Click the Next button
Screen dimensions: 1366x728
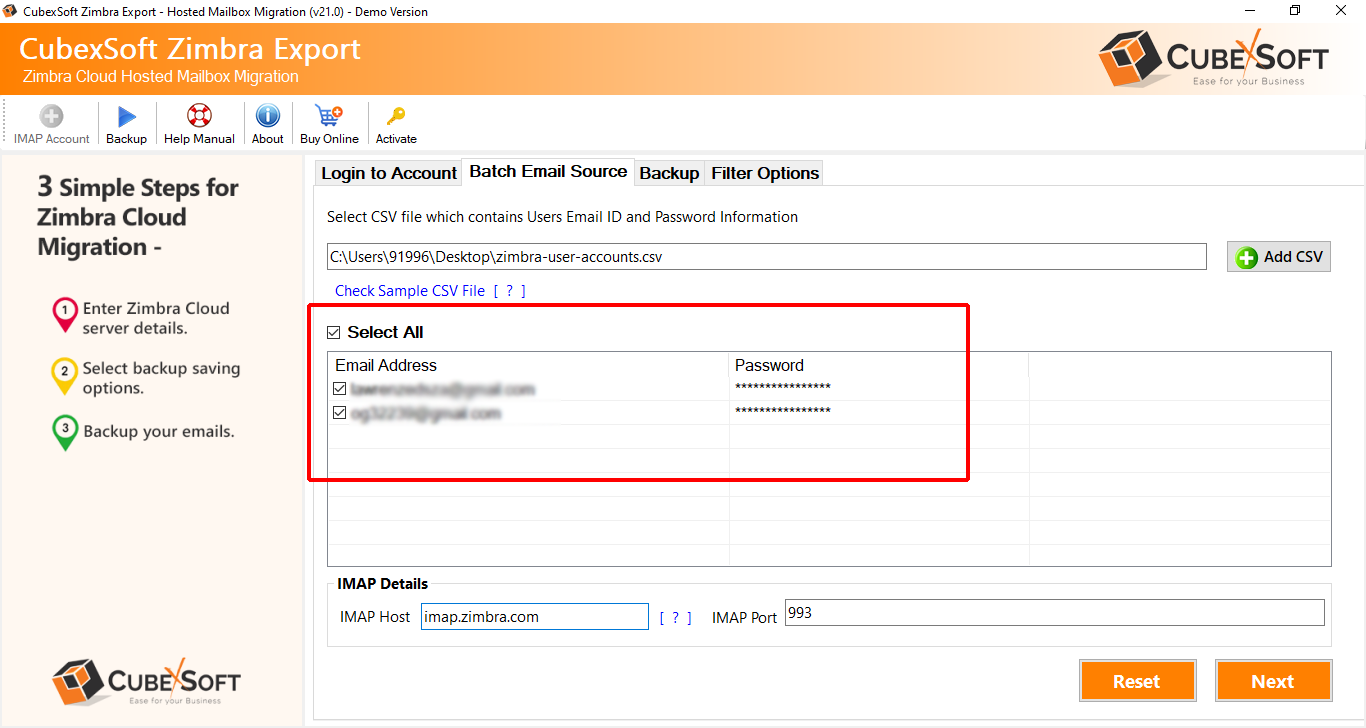[1273, 681]
